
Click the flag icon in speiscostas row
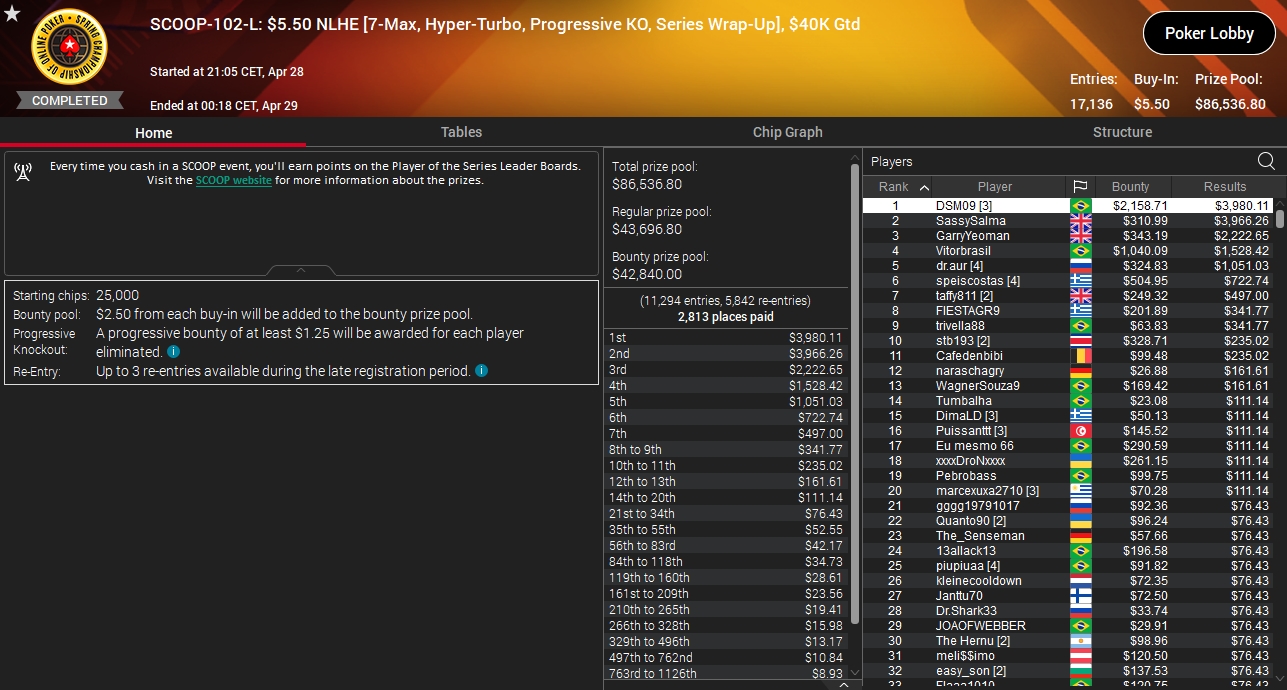[1080, 281]
